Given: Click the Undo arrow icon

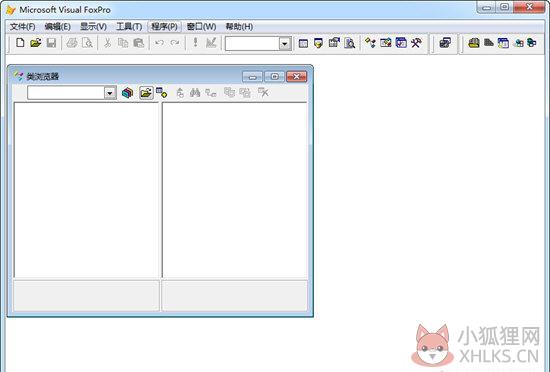Looking at the screenshot, I should 159,43.
